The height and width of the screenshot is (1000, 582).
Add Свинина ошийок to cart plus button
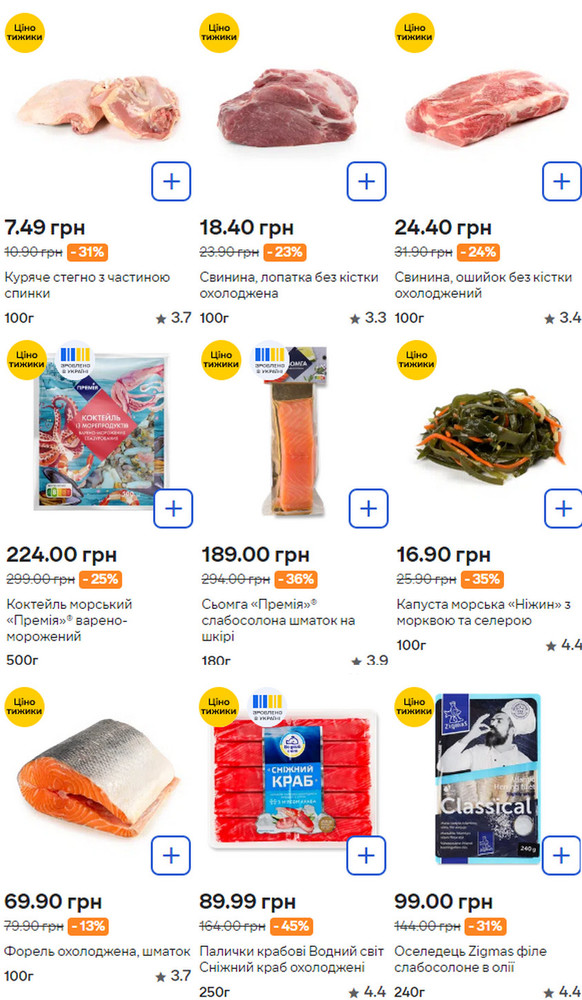(562, 181)
